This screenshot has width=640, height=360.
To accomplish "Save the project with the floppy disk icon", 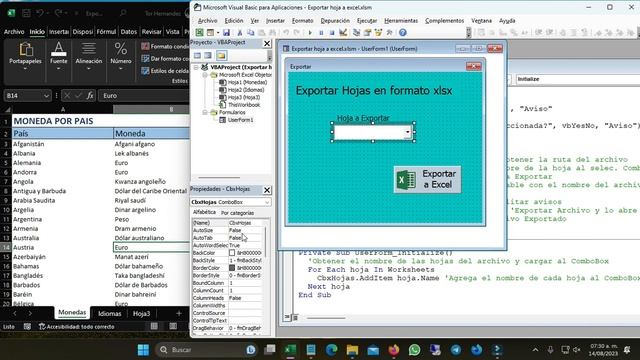I will pyautogui.click(x=226, y=33).
